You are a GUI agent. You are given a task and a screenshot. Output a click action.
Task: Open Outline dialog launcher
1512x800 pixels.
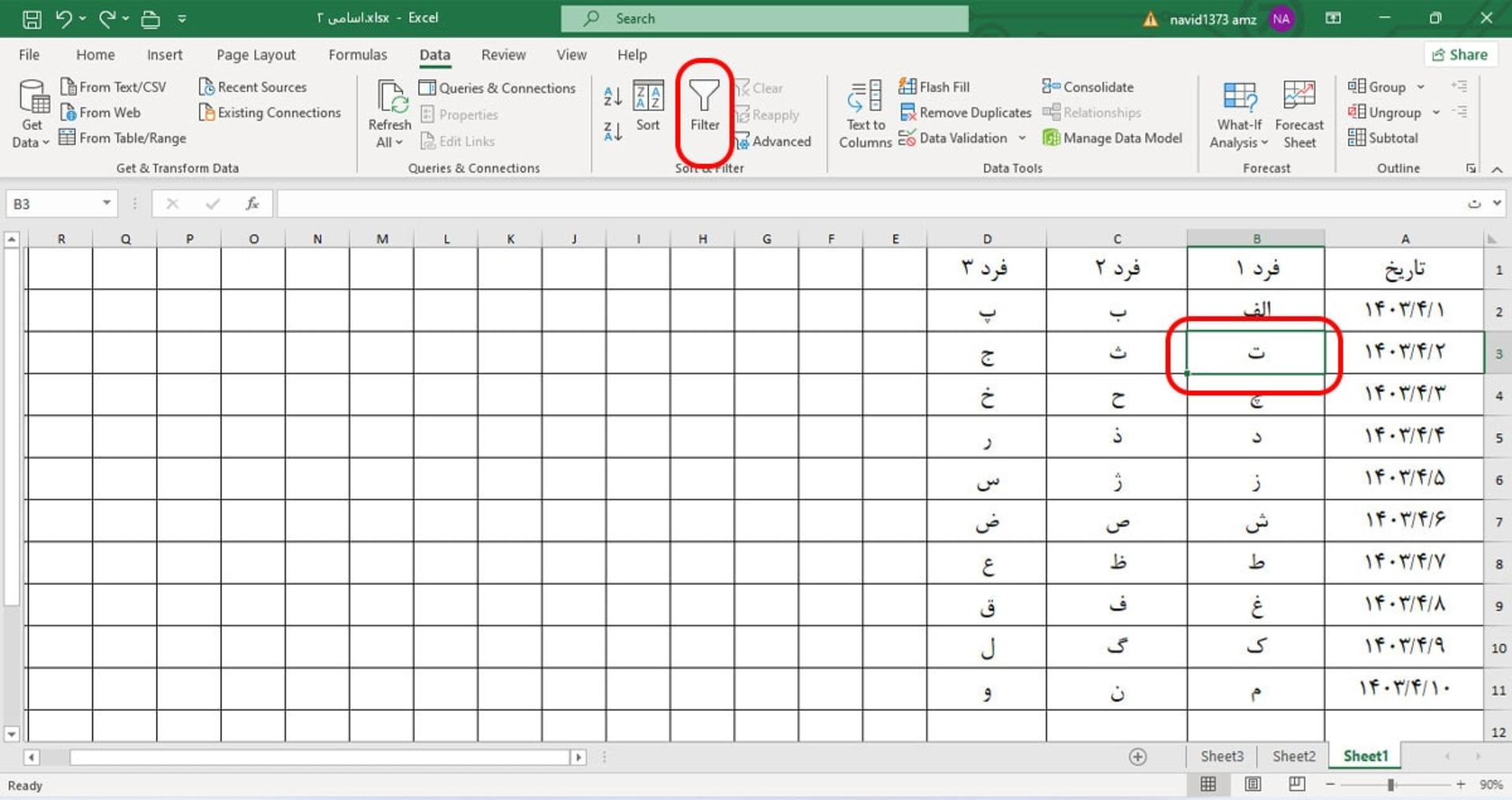[x=1470, y=169]
